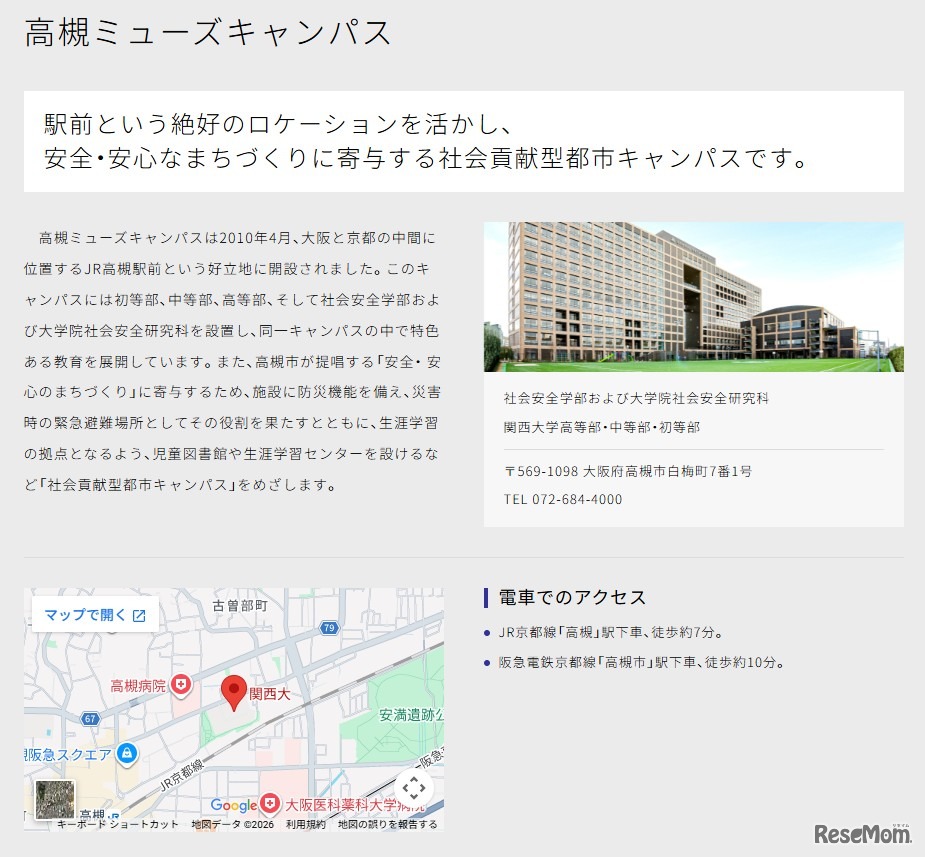Click the 高槻病院 map label text

click(x=138, y=685)
